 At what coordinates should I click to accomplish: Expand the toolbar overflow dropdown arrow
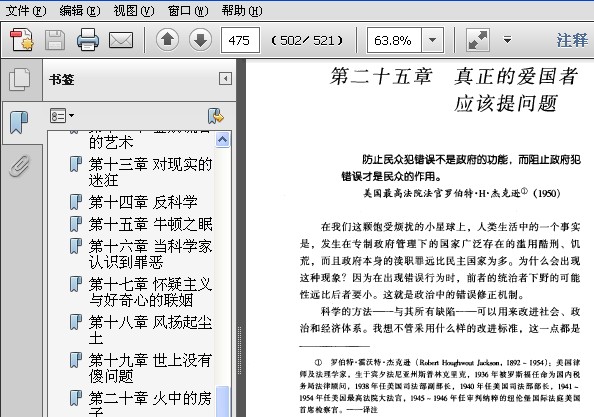click(507, 39)
